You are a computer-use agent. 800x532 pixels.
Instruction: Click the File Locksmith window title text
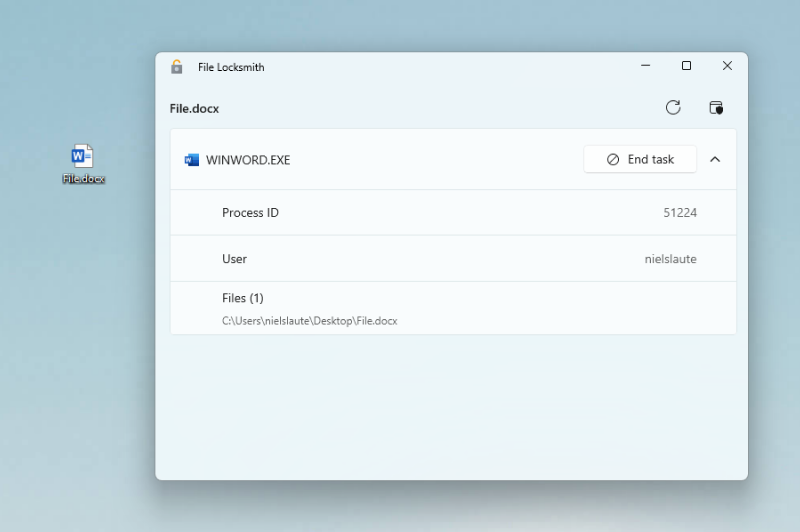(x=231, y=67)
